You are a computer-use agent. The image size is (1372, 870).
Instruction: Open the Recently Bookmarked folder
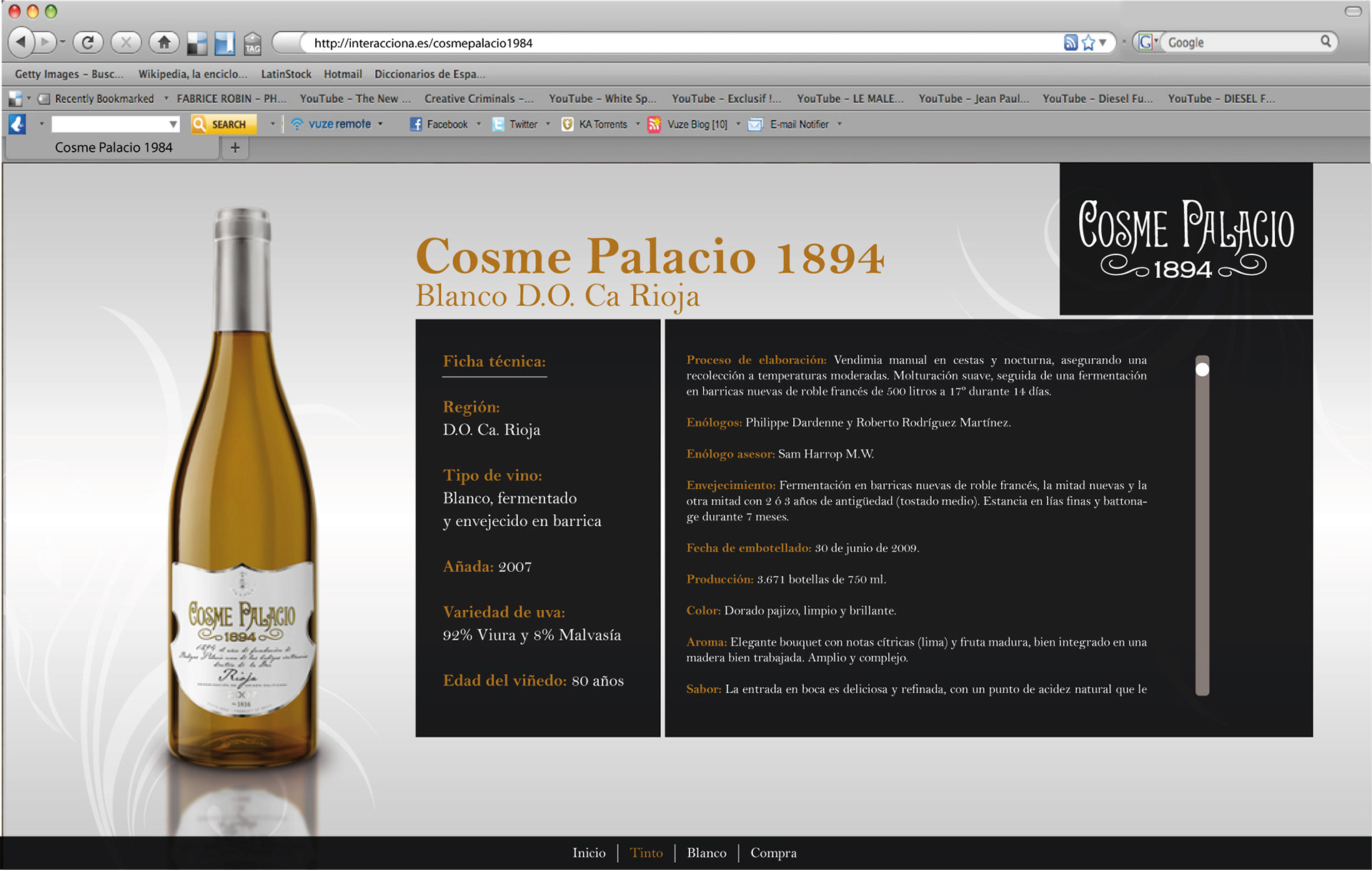click(x=104, y=99)
